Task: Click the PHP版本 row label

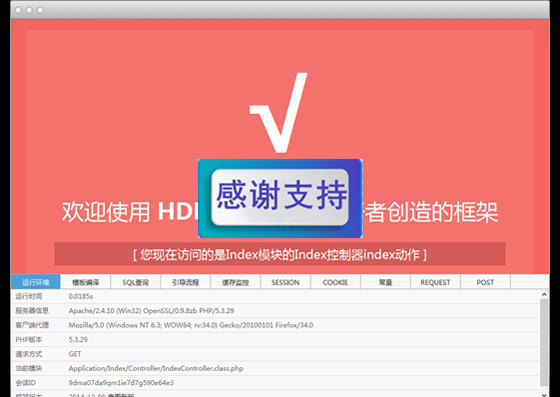Action: 29,340
